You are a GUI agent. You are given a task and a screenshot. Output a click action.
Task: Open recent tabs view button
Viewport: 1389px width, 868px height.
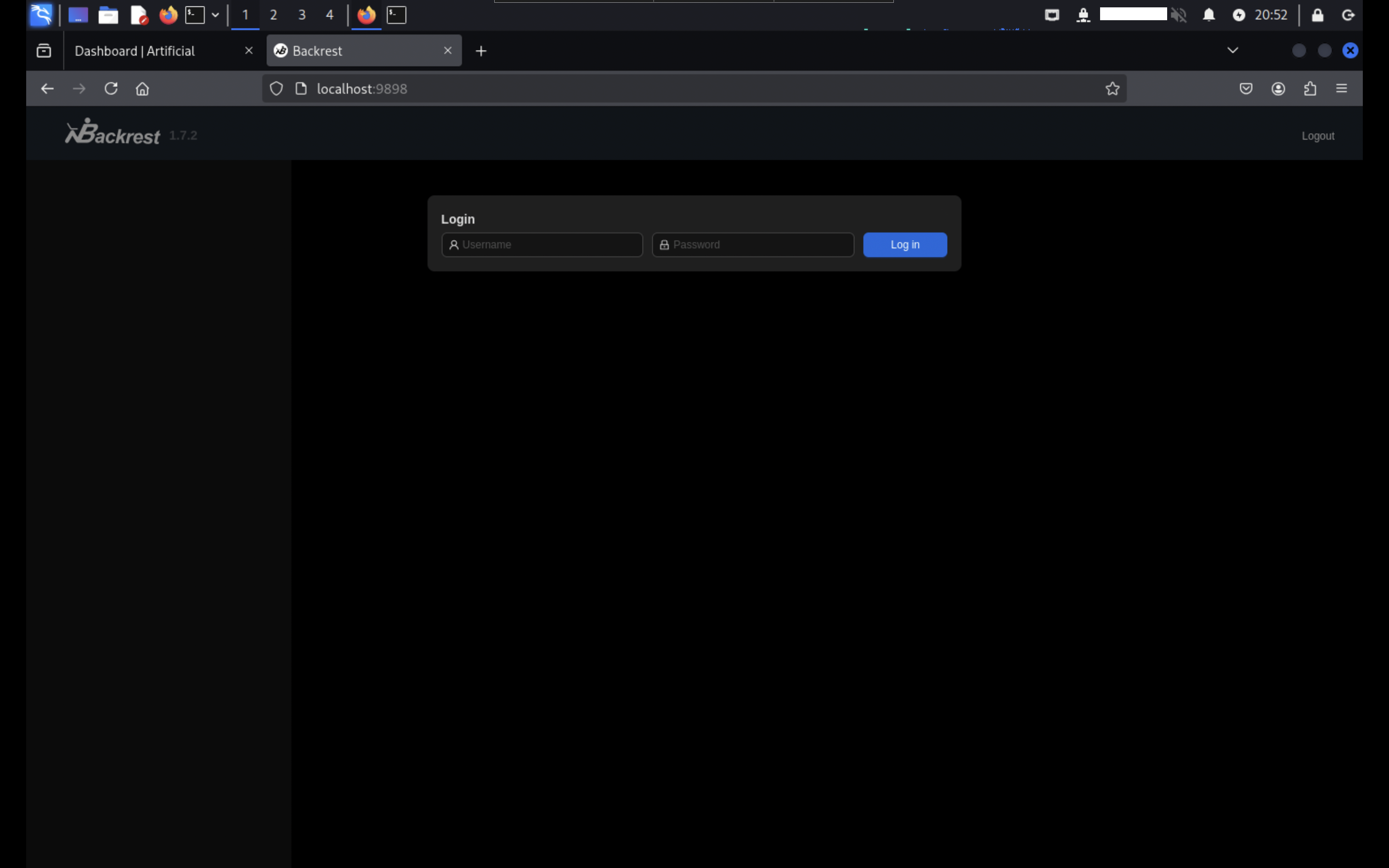pos(44,51)
